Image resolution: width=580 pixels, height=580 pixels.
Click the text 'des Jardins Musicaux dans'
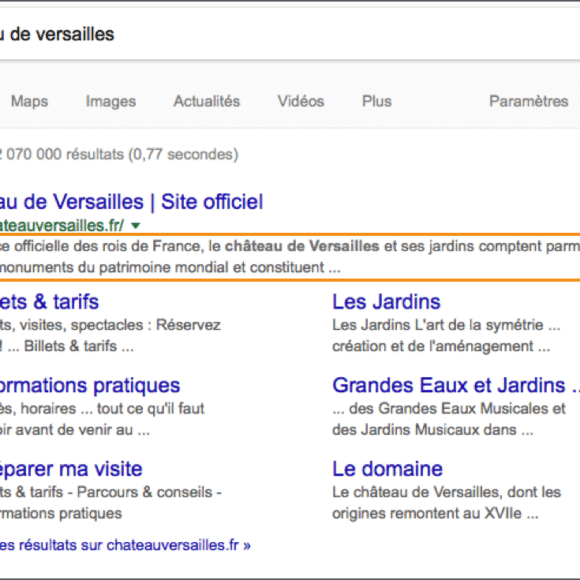(424, 430)
